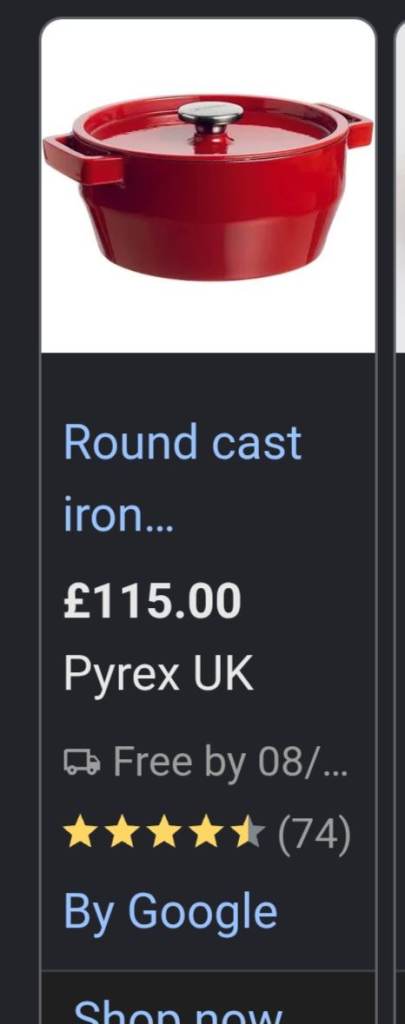Click the half-filled fifth rating star
This screenshot has height=1024, width=405.
coord(250,834)
